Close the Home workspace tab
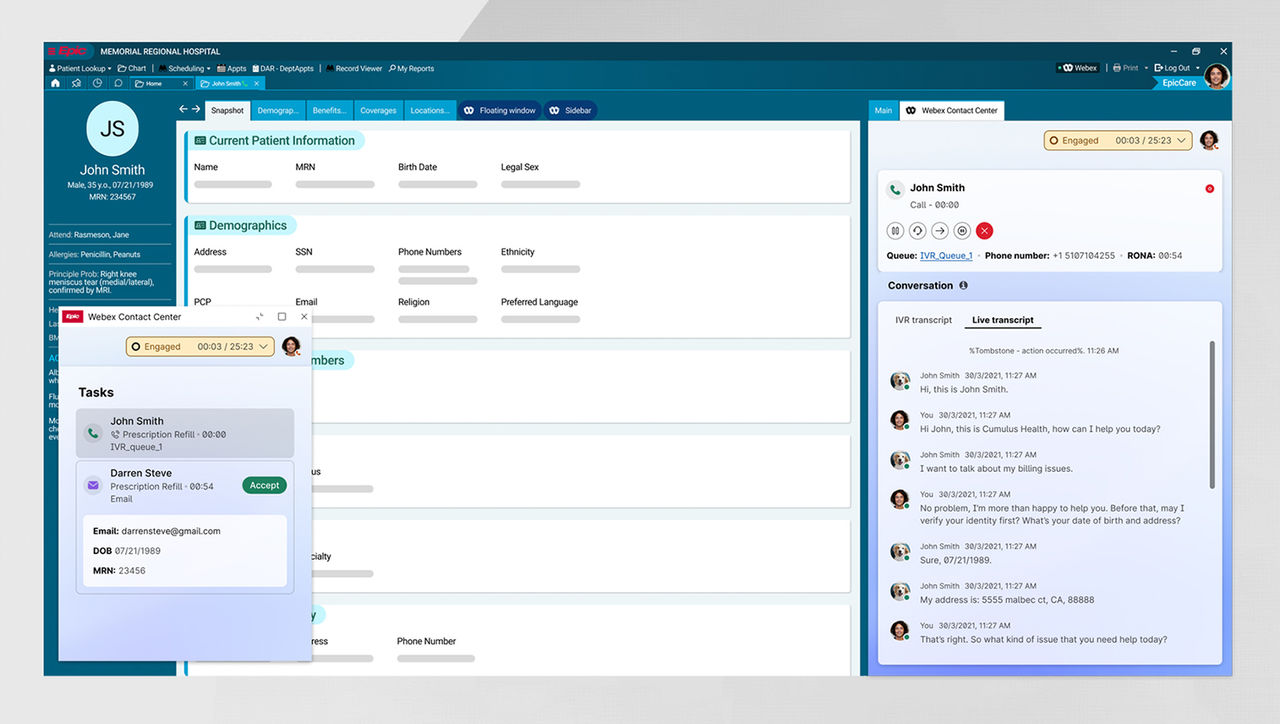The width and height of the screenshot is (1280, 724). pos(185,84)
